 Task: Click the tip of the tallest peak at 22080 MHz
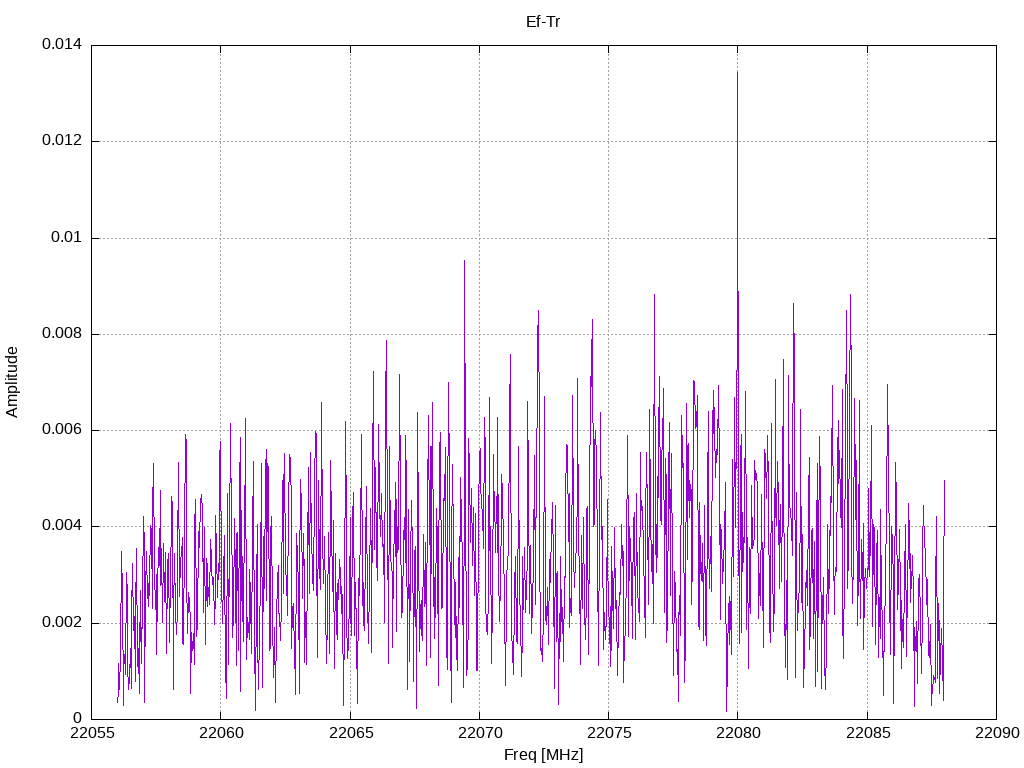tap(737, 72)
